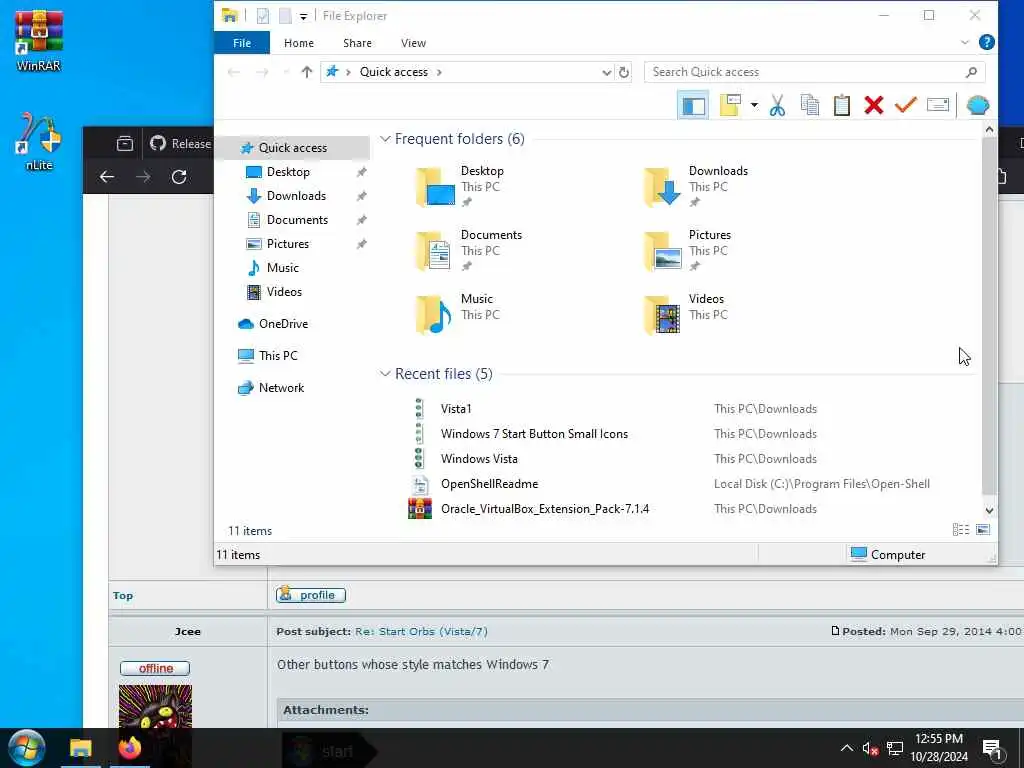Select Documents in the navigation pane
The image size is (1024, 768).
point(297,220)
